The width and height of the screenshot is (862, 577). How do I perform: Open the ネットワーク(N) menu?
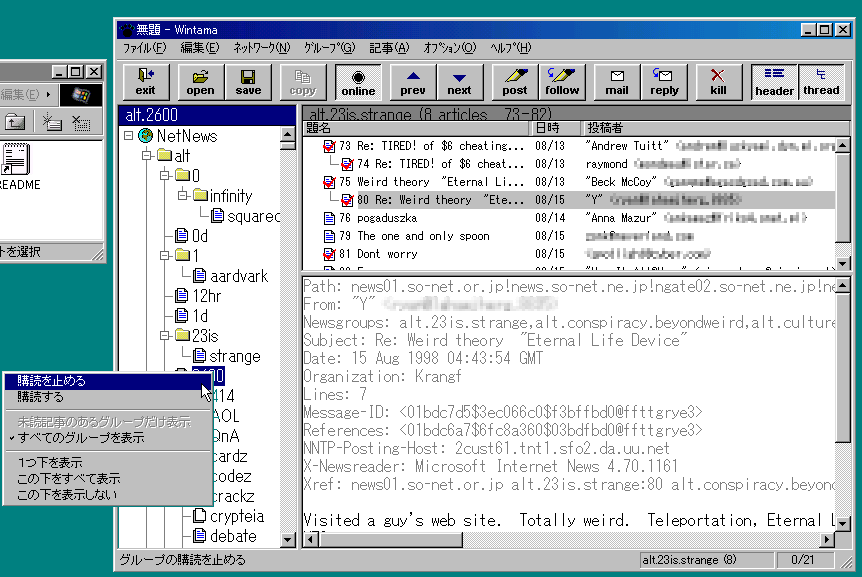tap(262, 48)
